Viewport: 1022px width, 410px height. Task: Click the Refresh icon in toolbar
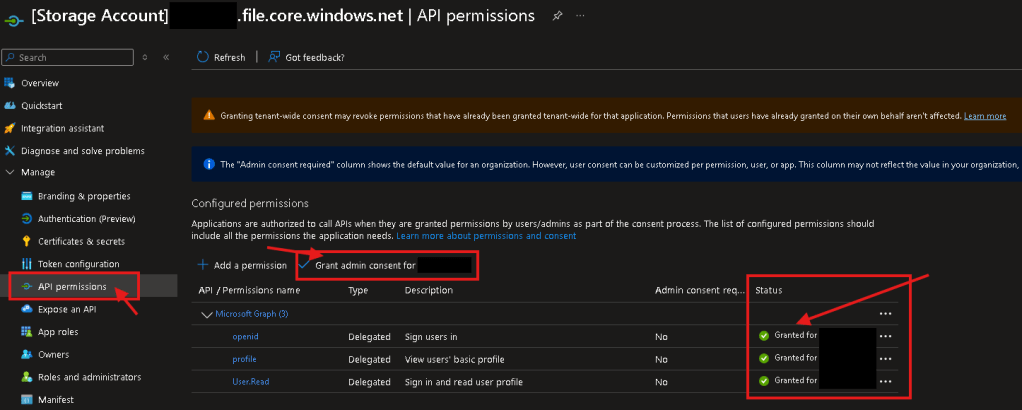[x=203, y=58]
